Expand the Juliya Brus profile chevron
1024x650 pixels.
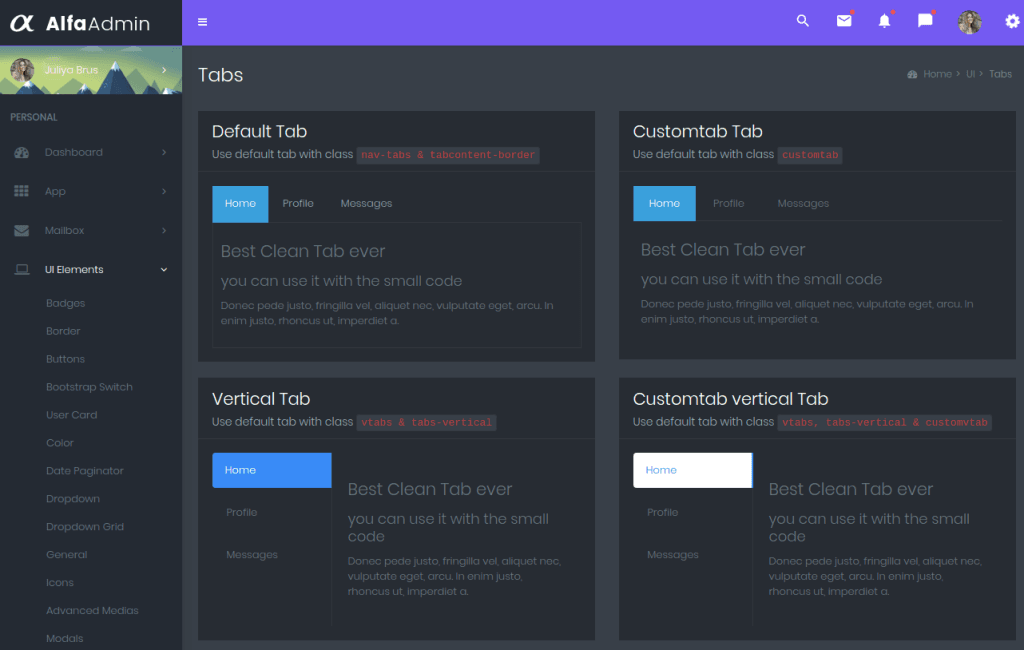point(164,70)
